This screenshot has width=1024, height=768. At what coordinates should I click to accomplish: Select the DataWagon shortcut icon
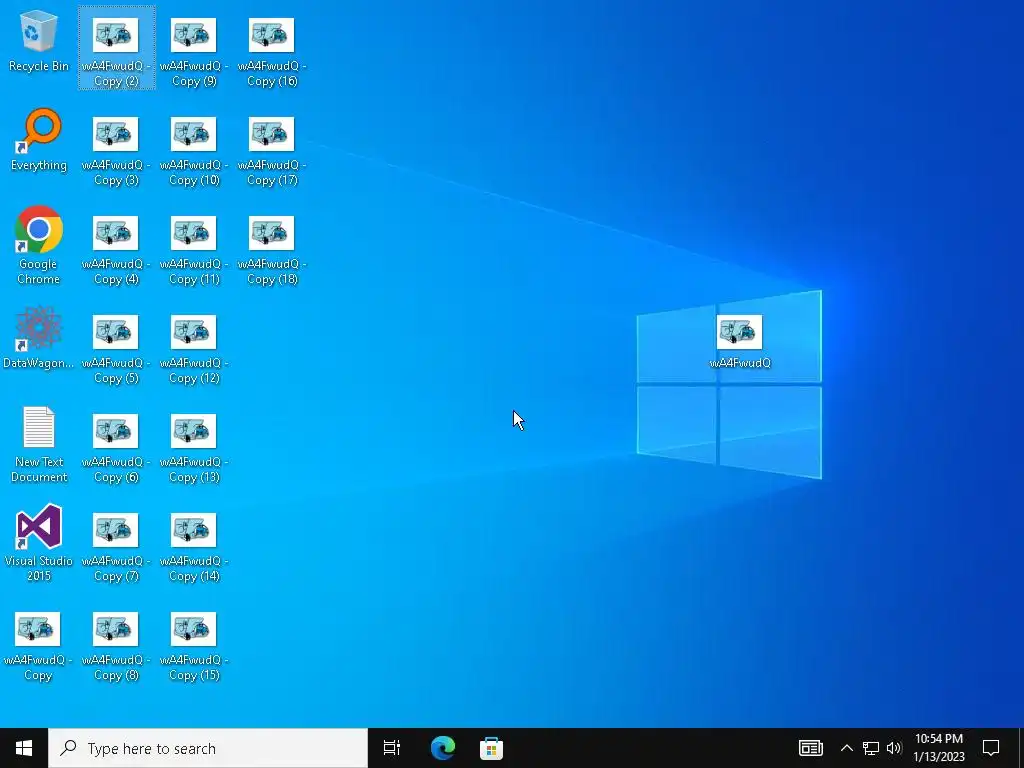point(39,338)
